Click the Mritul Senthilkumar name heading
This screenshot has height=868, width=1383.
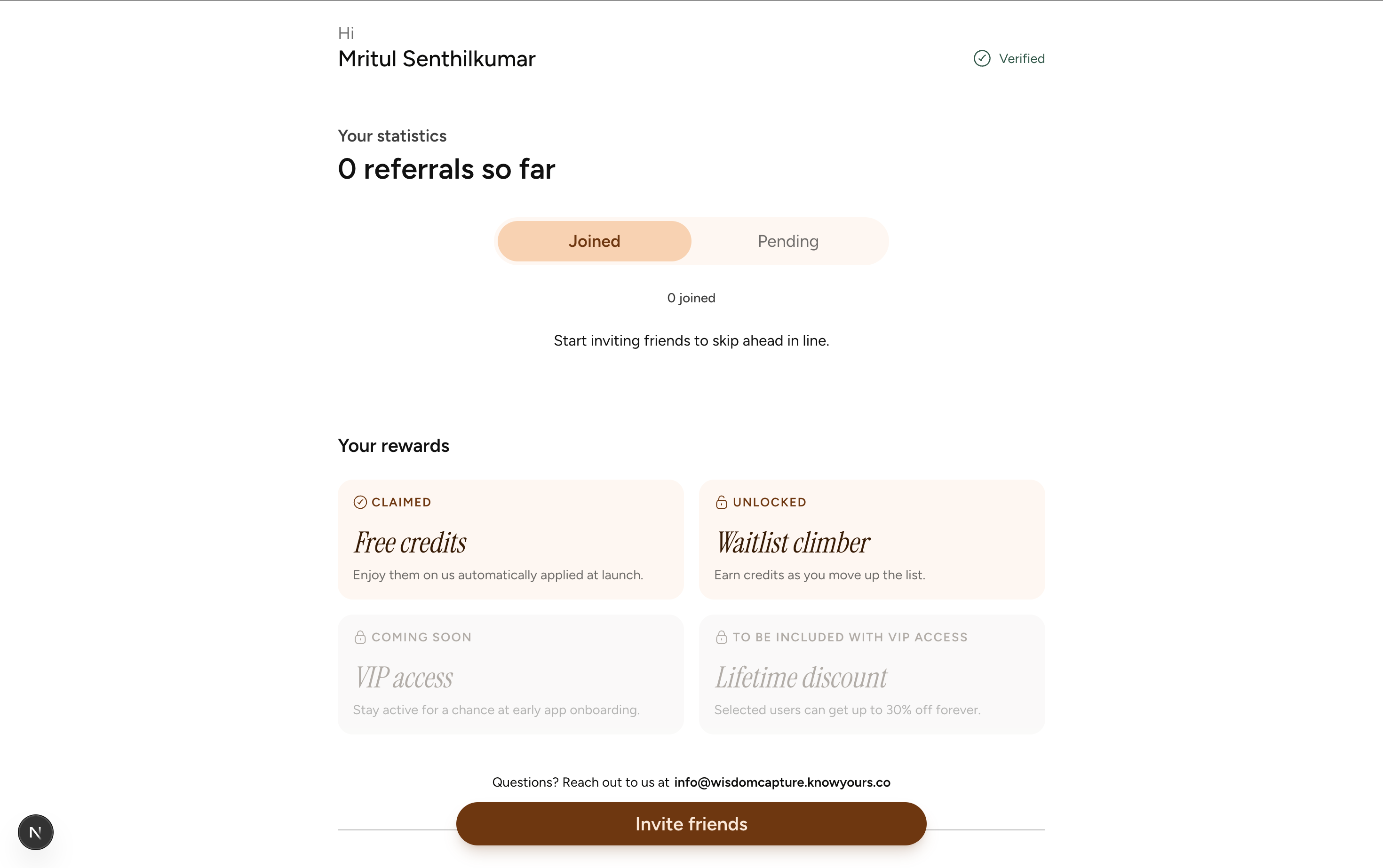(x=437, y=59)
